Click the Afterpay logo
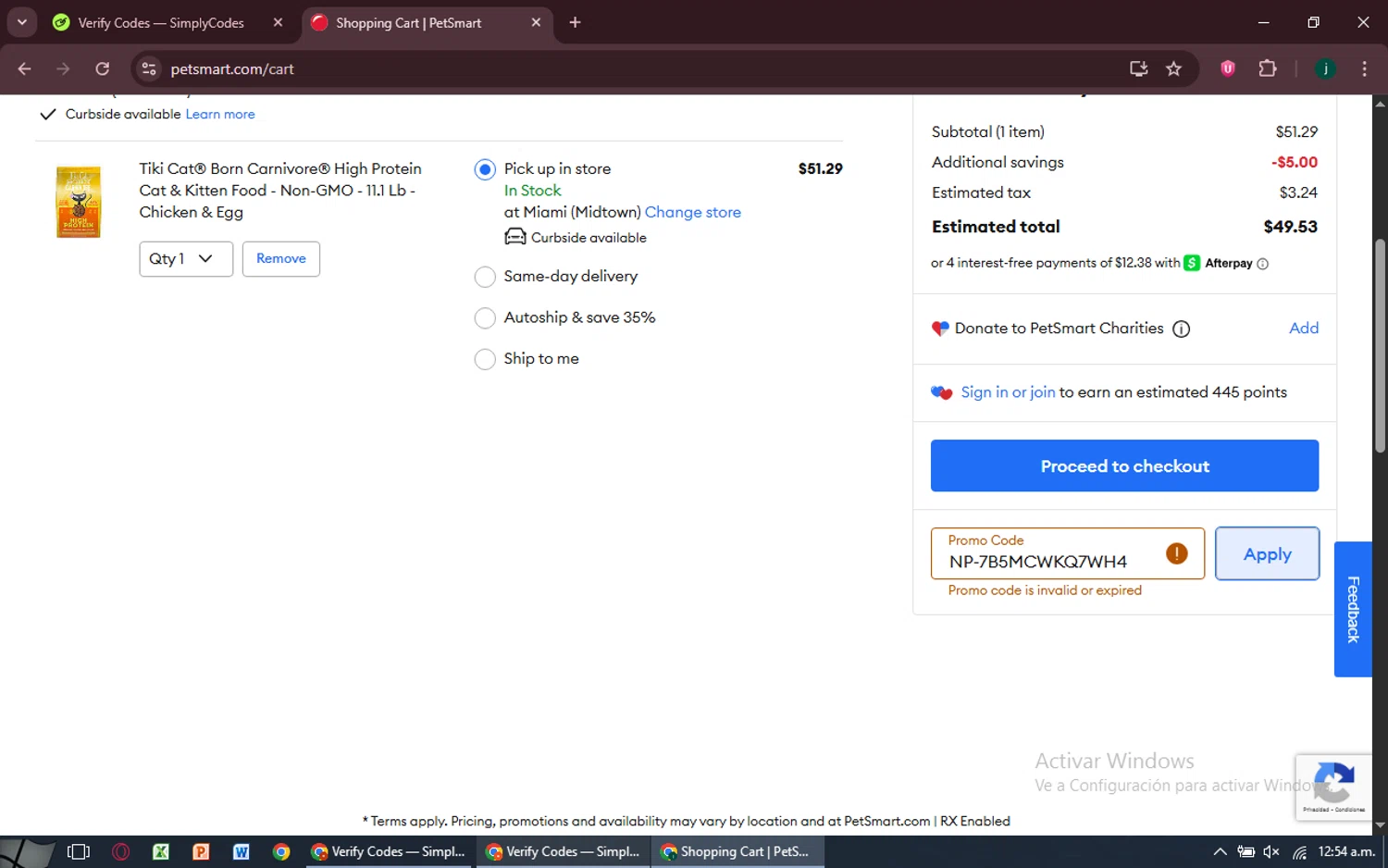 click(1219, 263)
